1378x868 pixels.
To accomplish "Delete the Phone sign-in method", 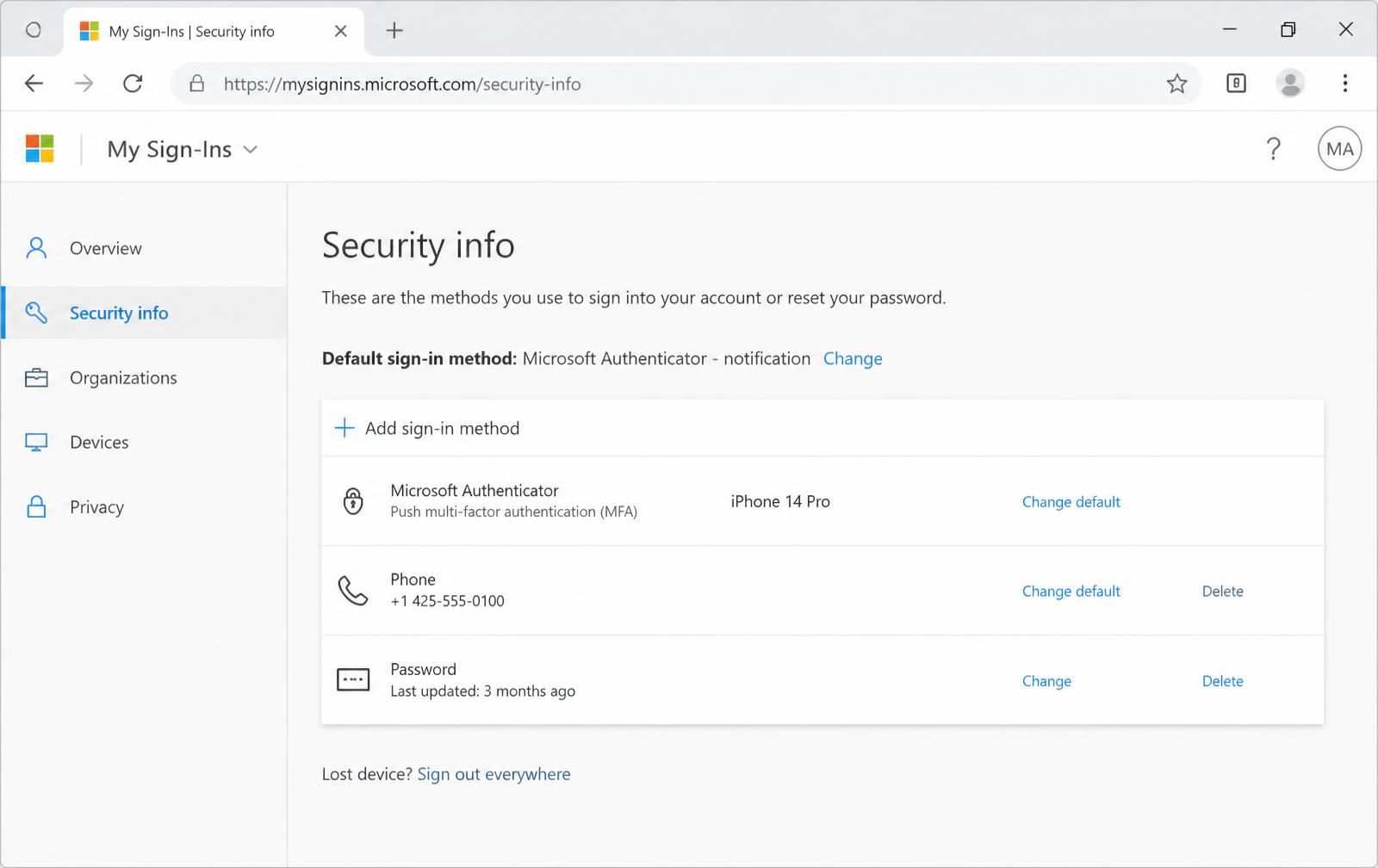I will pos(1222,592).
